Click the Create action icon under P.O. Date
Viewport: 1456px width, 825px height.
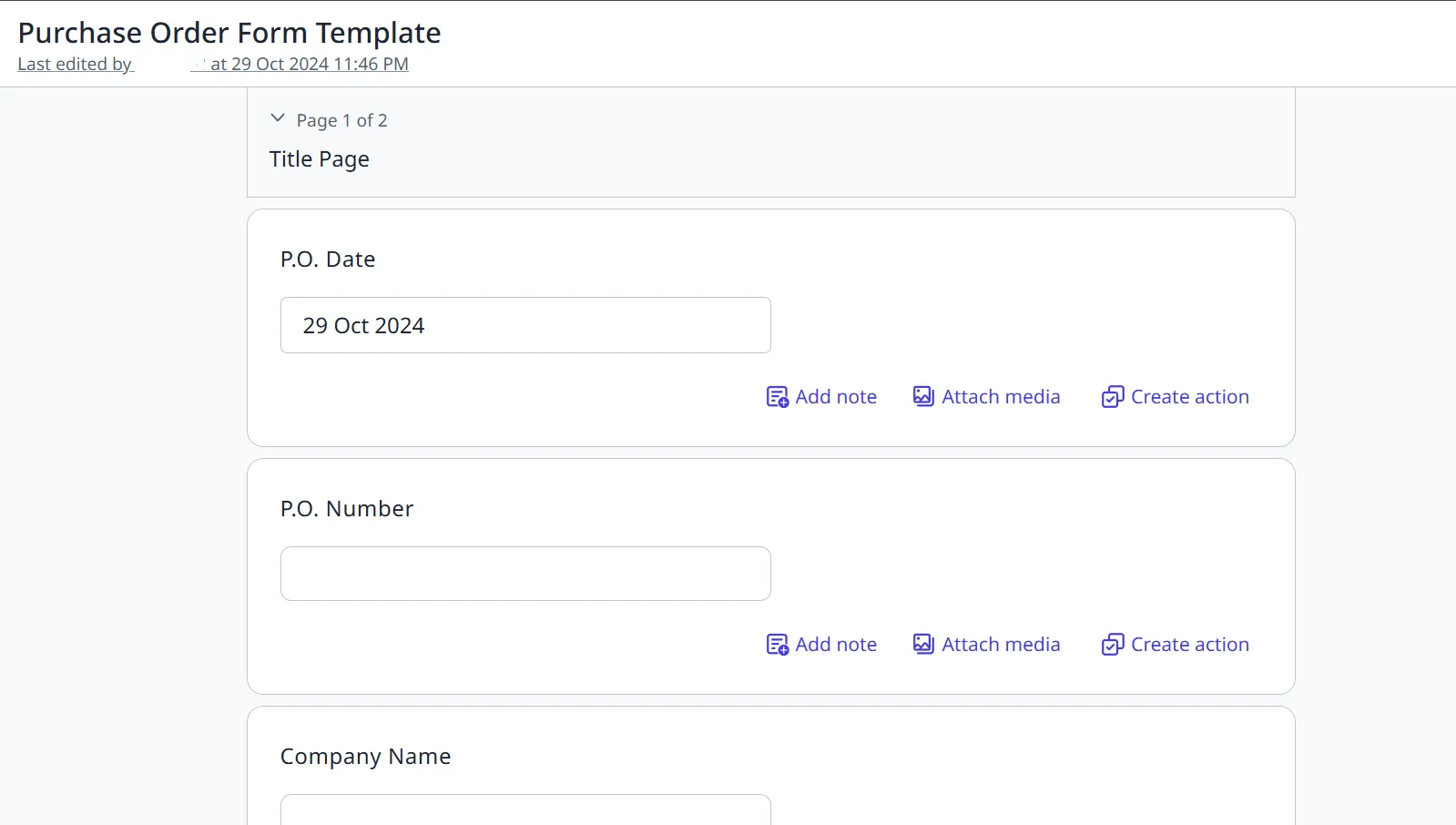tap(1113, 397)
